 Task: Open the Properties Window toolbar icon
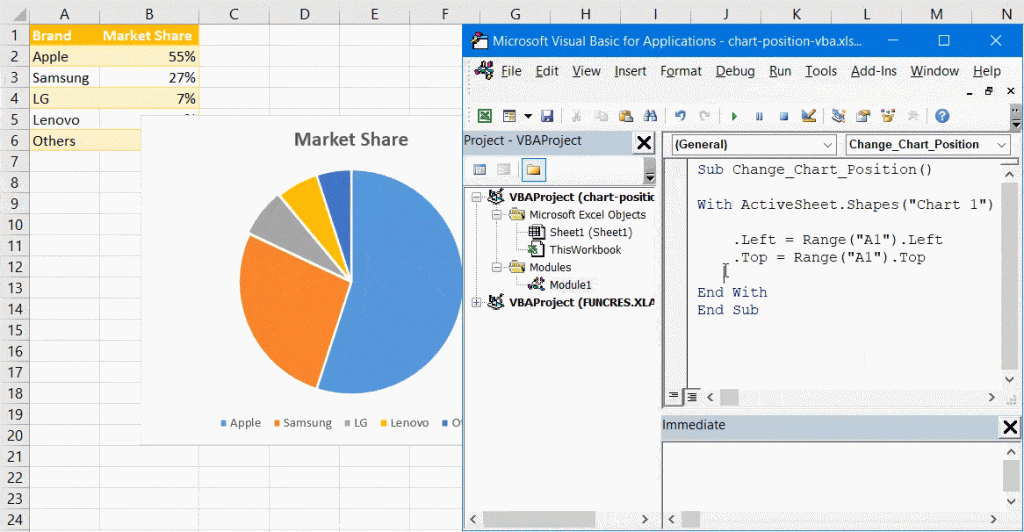click(863, 116)
